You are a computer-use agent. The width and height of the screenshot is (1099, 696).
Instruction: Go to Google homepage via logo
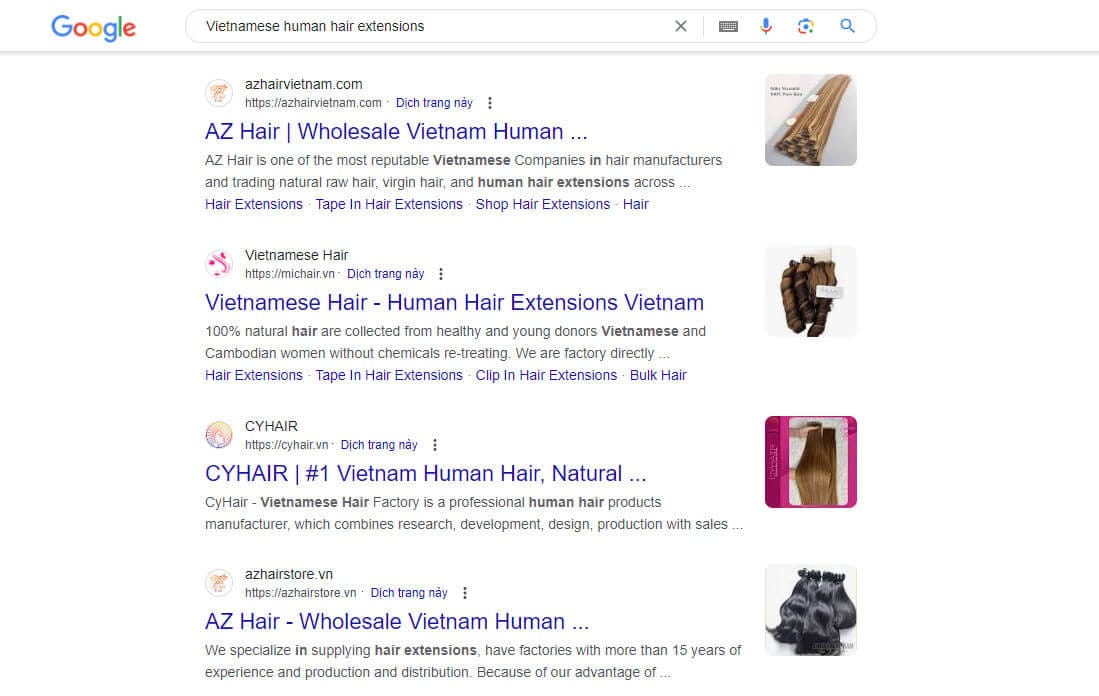coord(93,28)
